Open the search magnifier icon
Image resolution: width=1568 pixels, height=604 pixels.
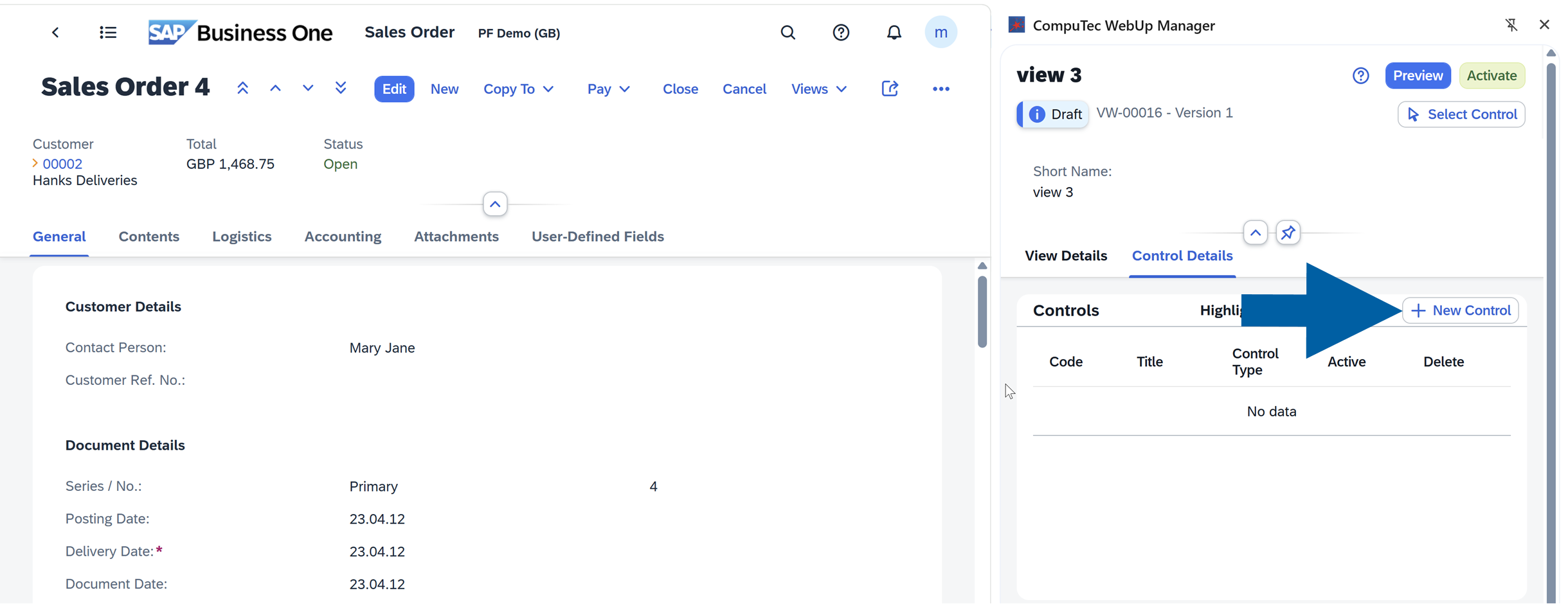(788, 32)
